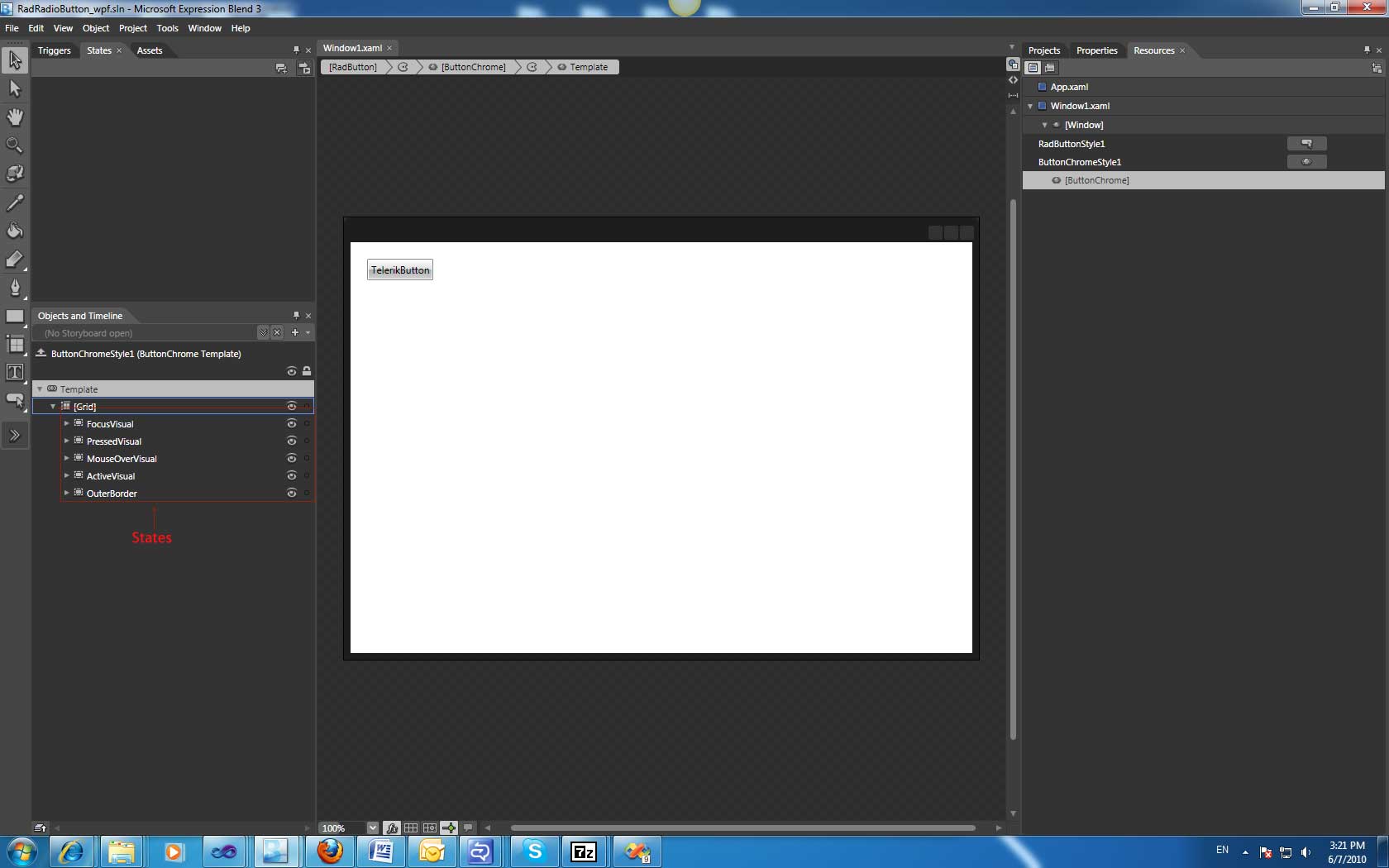Select the Eyedropper tool

click(15, 202)
